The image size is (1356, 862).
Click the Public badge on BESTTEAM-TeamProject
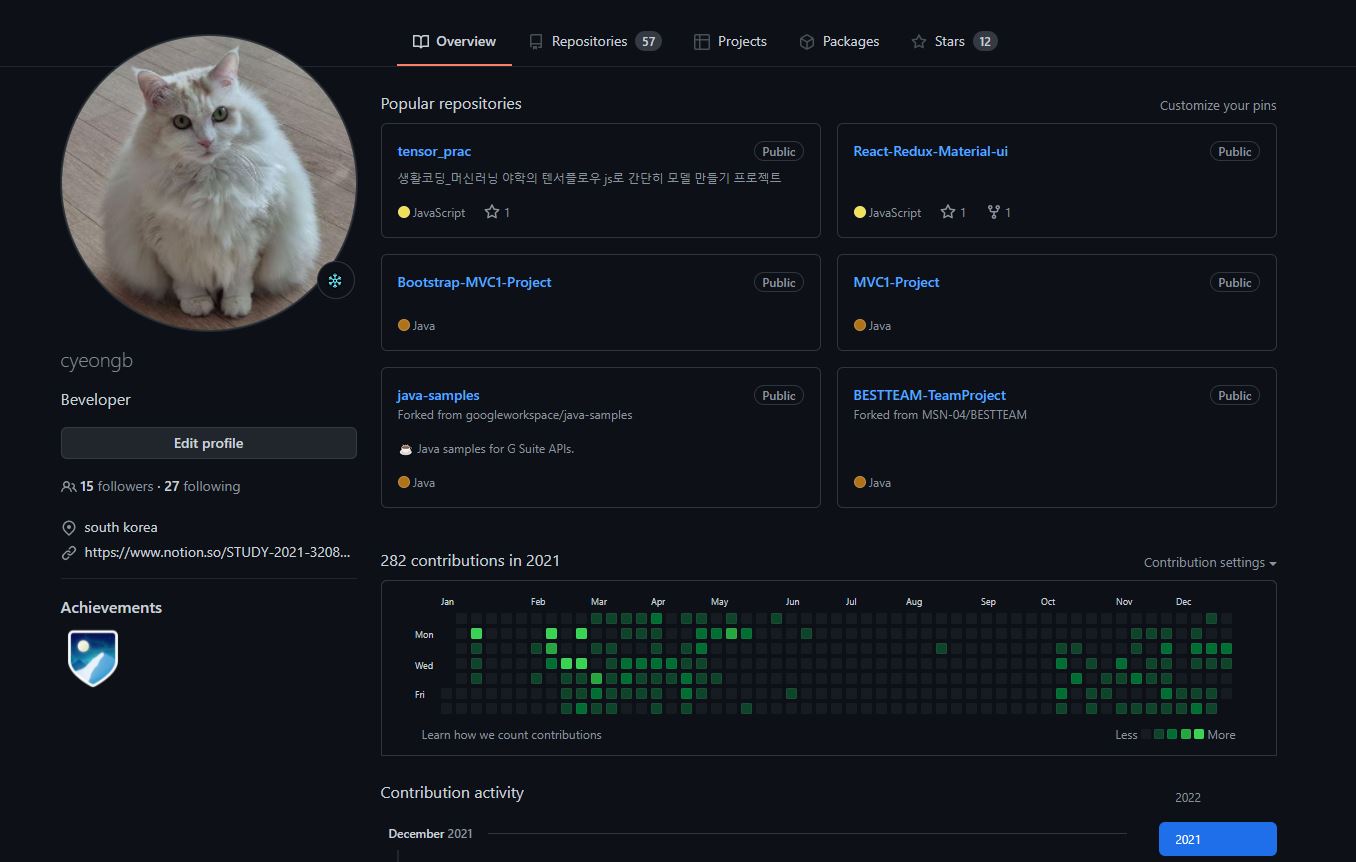pyautogui.click(x=1235, y=395)
